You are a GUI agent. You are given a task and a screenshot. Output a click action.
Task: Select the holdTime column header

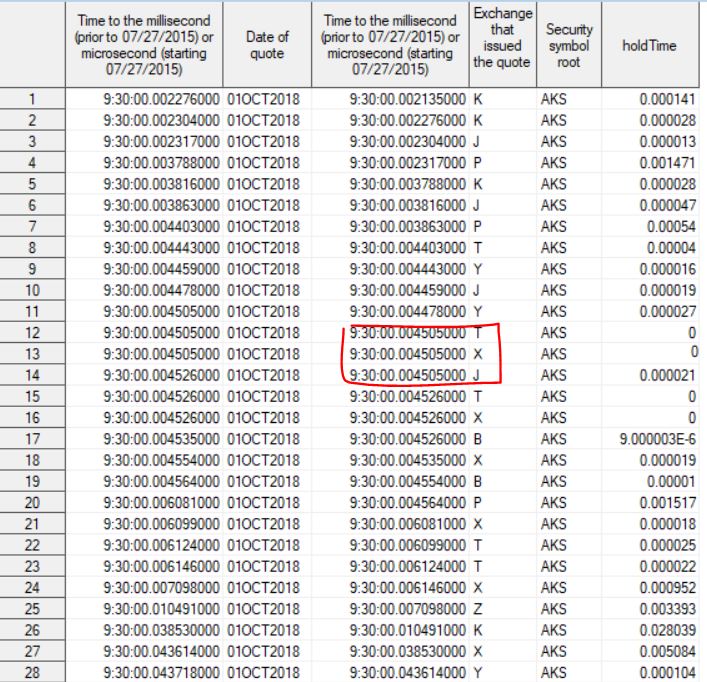tap(650, 45)
